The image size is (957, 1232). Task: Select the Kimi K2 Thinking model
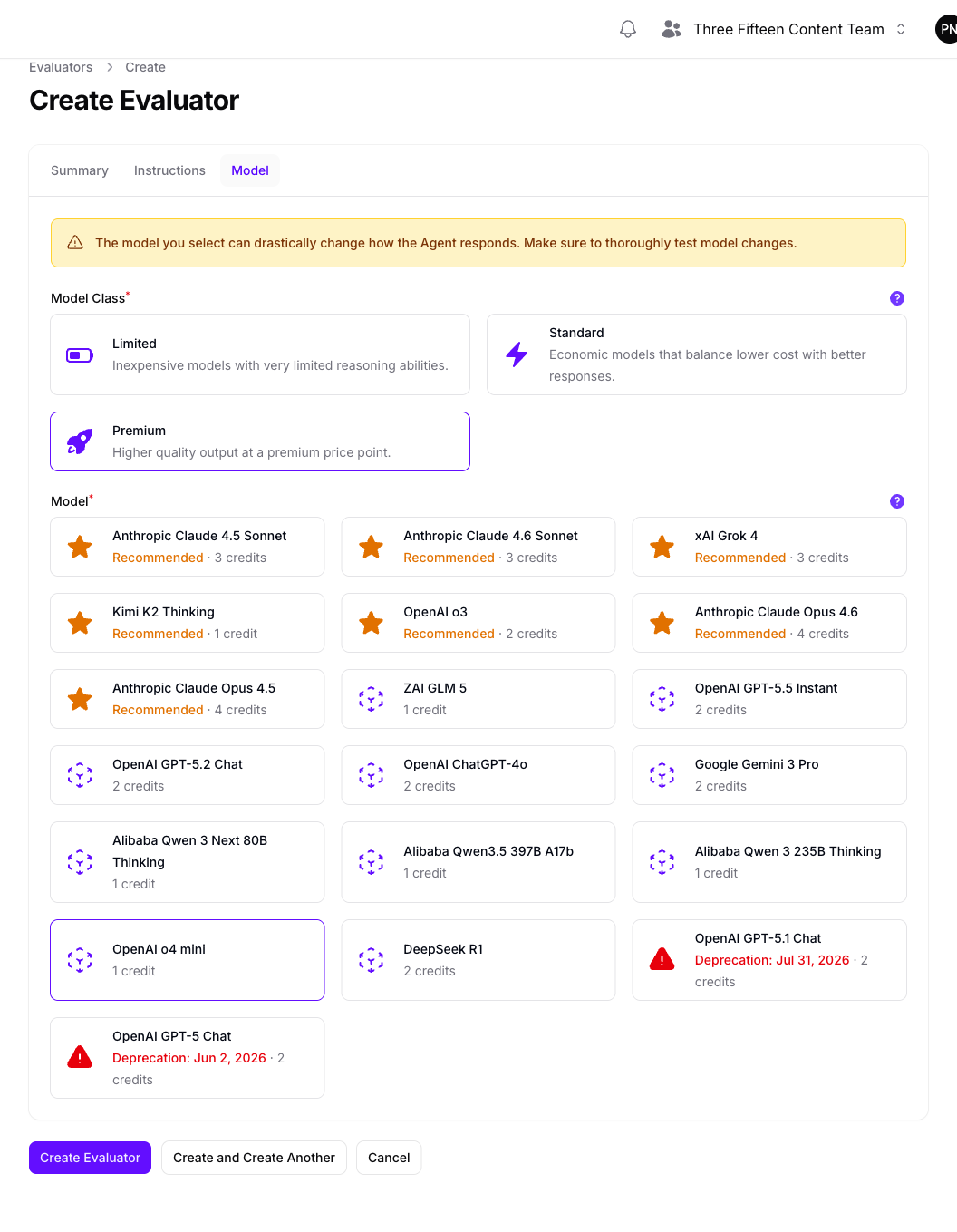(x=188, y=623)
